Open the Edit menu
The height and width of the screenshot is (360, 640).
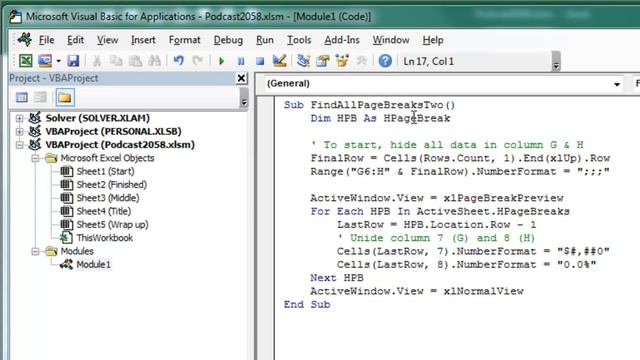tap(76, 40)
